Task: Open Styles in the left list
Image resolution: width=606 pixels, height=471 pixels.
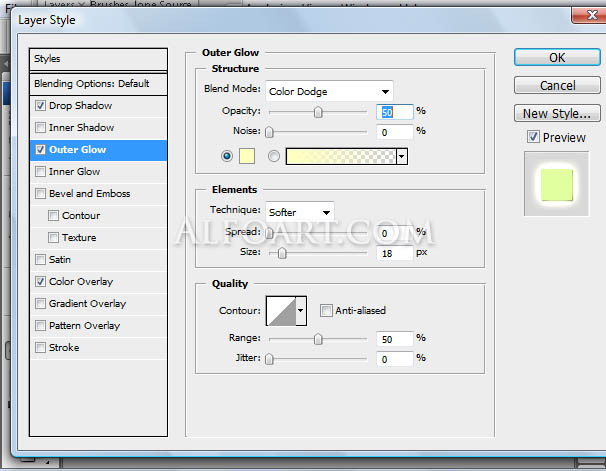Action: pyautogui.click(x=98, y=59)
